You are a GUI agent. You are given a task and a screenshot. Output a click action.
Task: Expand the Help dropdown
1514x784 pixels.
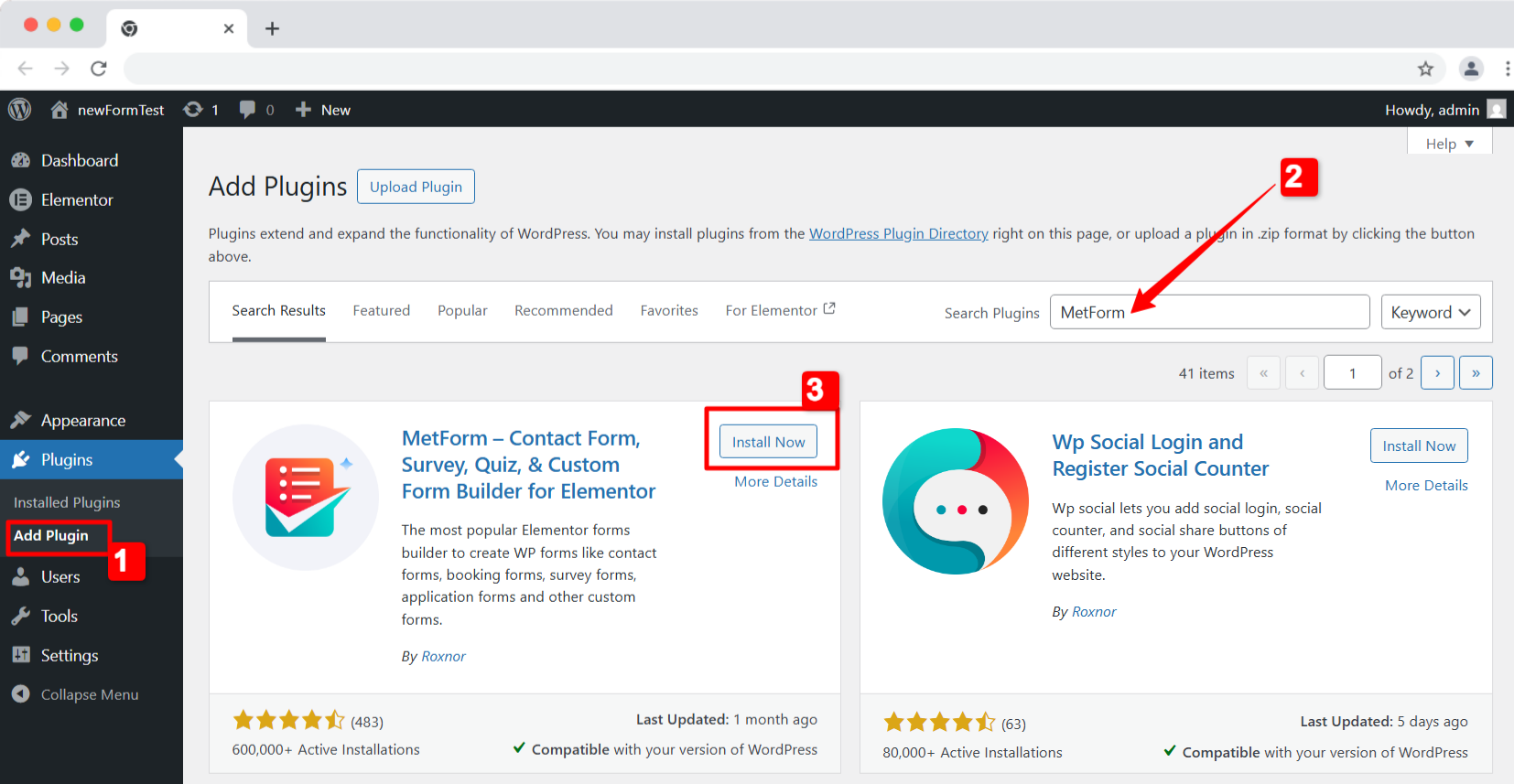coord(1450,144)
